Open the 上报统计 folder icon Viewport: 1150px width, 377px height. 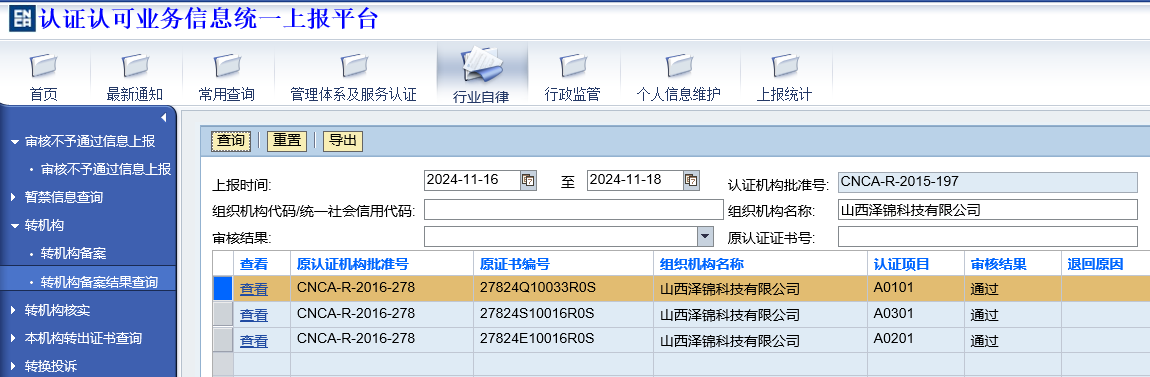[x=785, y=66]
